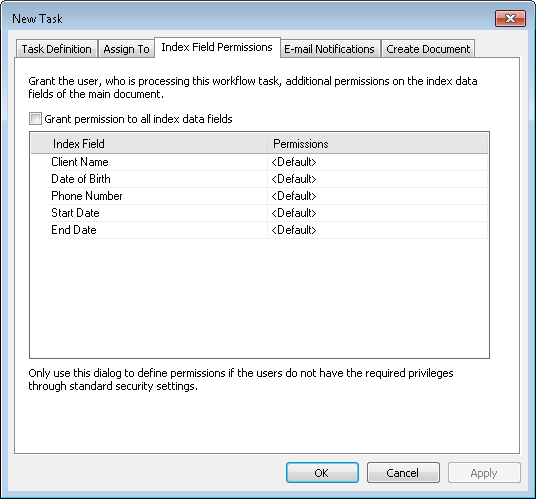The height and width of the screenshot is (499, 536).
Task: Open permissions cell for Phone Number
Action: [x=377, y=196]
